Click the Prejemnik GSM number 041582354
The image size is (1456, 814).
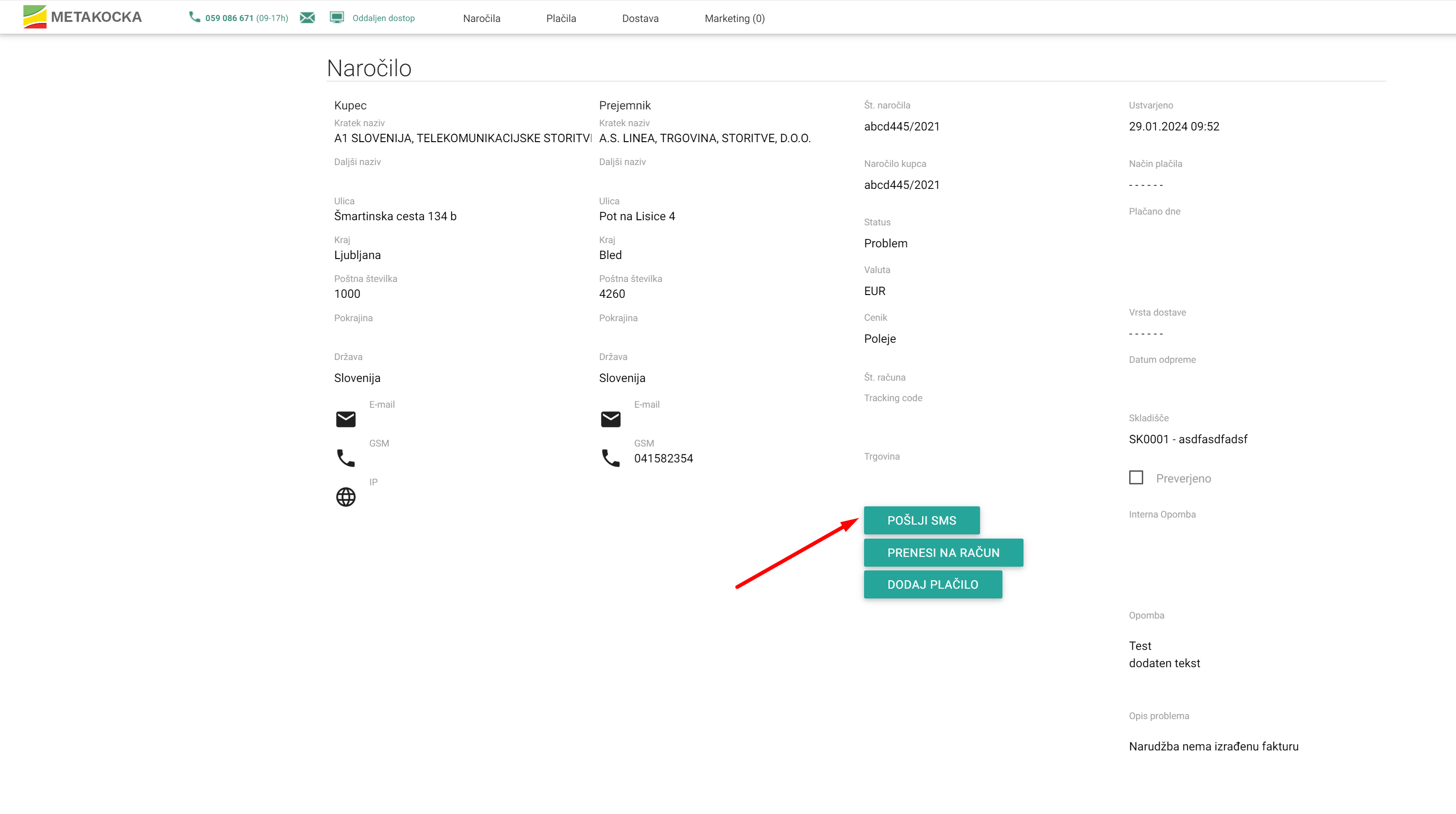pyautogui.click(x=663, y=459)
